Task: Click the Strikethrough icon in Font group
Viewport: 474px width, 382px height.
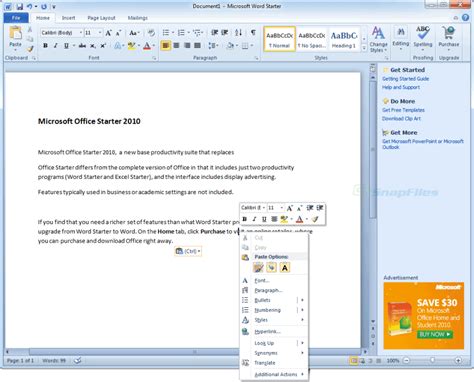Action: [82, 46]
